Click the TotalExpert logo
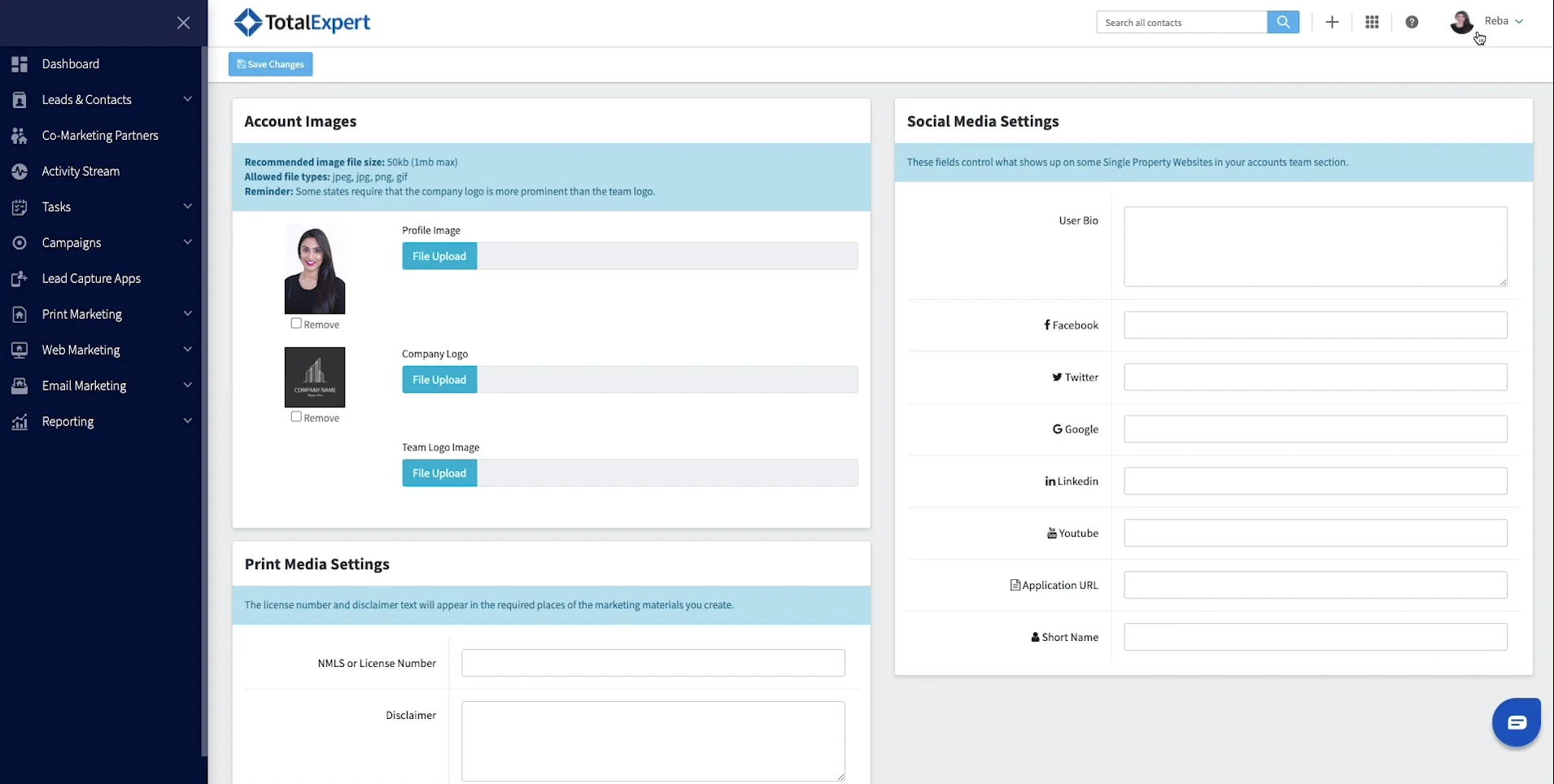1554x784 pixels. [301, 23]
